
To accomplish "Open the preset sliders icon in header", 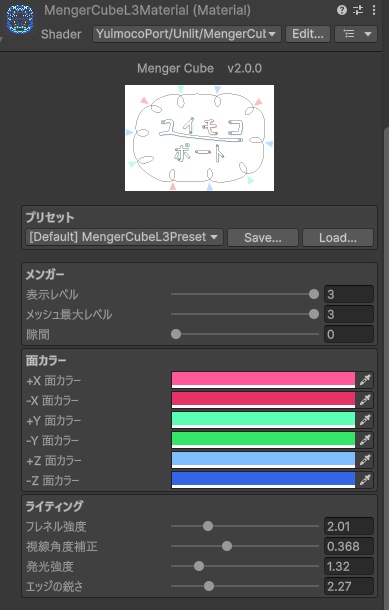I will [358, 10].
